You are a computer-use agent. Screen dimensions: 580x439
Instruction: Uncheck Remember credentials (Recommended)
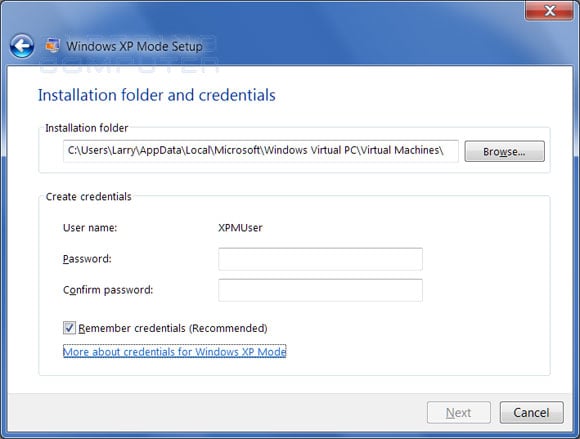point(69,328)
